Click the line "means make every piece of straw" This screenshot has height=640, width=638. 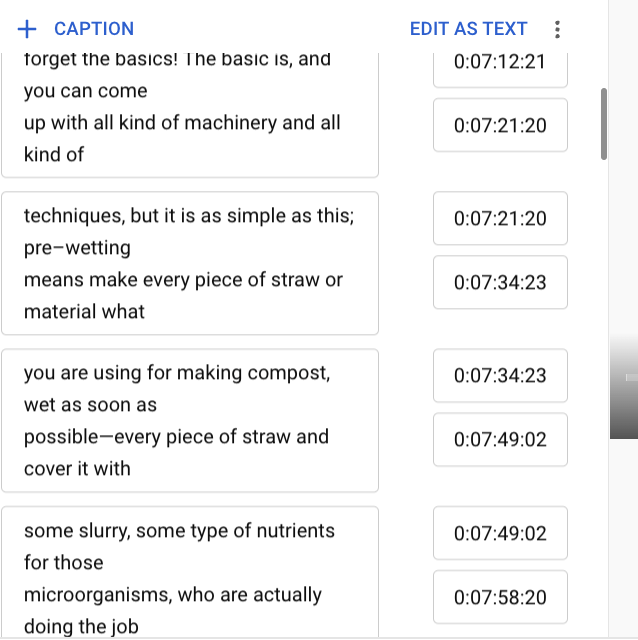[x=183, y=280]
